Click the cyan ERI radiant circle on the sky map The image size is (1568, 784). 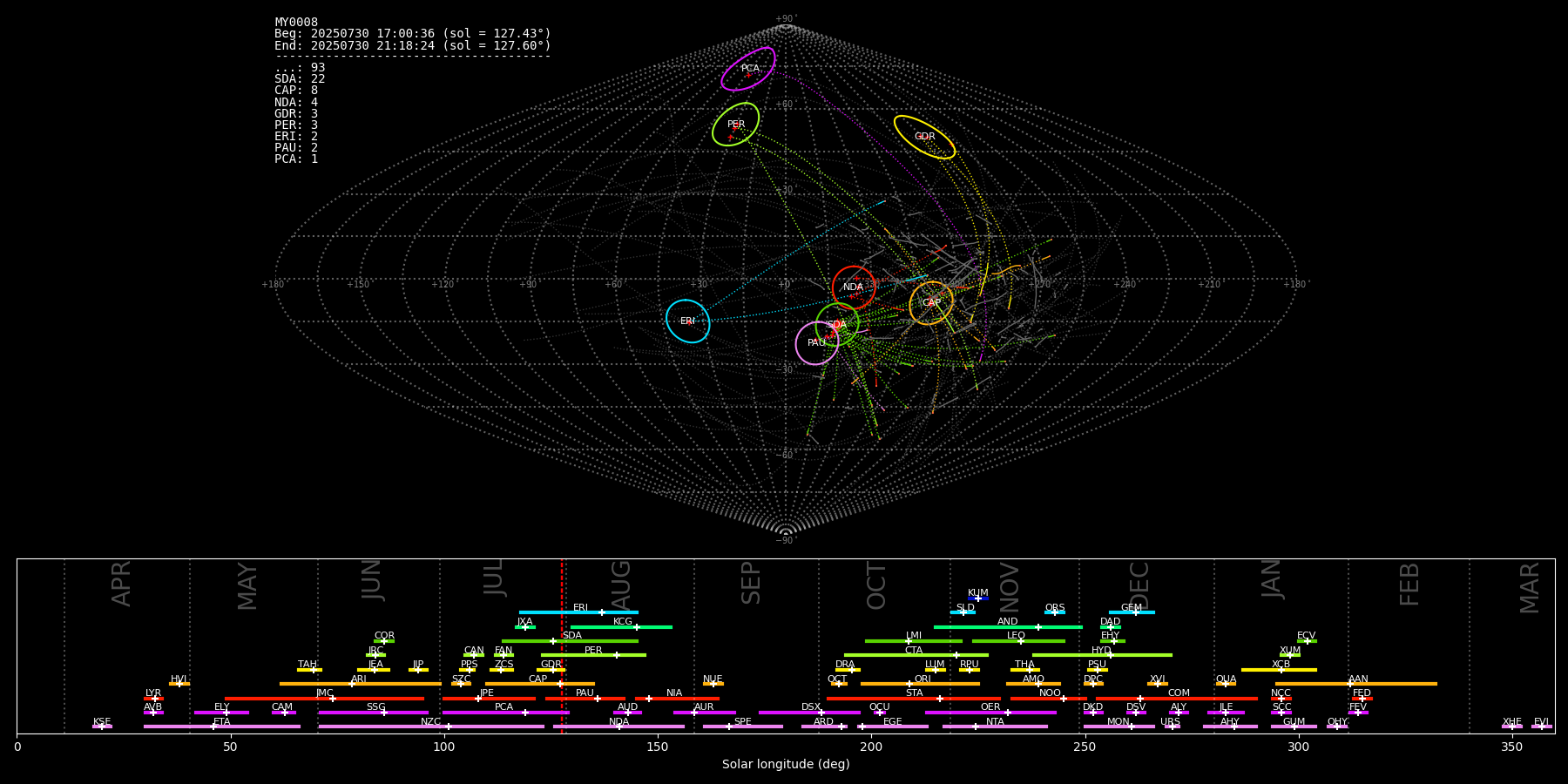[688, 321]
